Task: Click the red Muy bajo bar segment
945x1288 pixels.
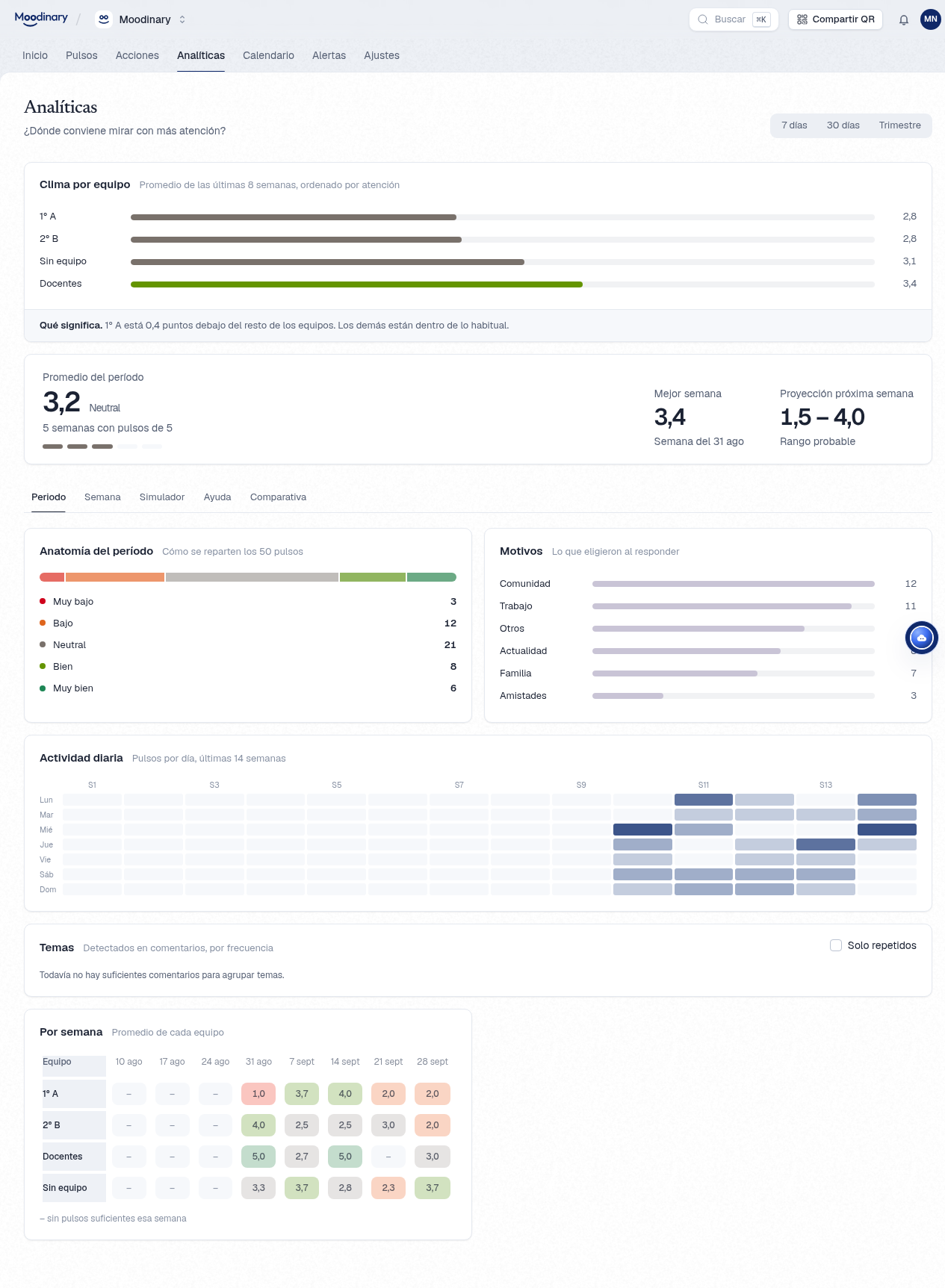Action: (52, 577)
